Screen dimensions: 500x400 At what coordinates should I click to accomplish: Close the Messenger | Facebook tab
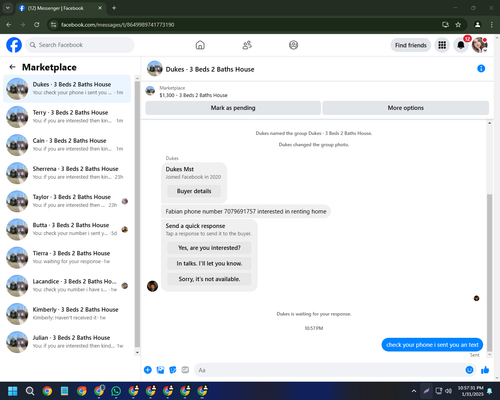100,8
